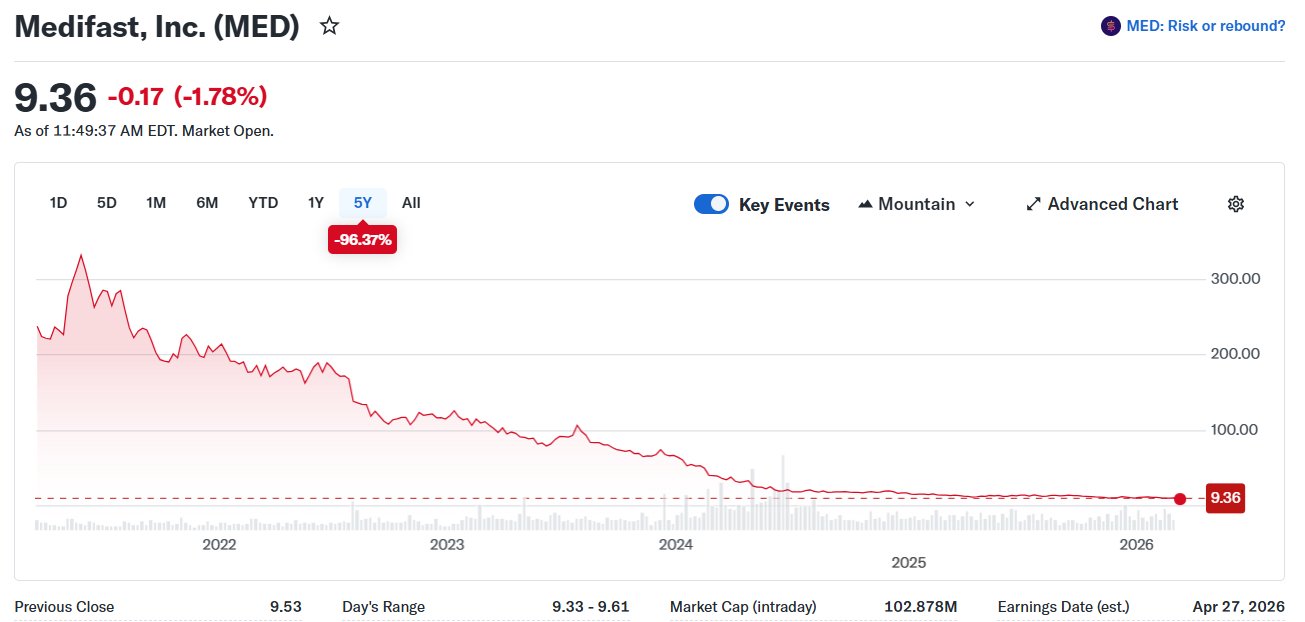The height and width of the screenshot is (622, 1305).
Task: Choose the 1Y range
Action: pyautogui.click(x=316, y=203)
